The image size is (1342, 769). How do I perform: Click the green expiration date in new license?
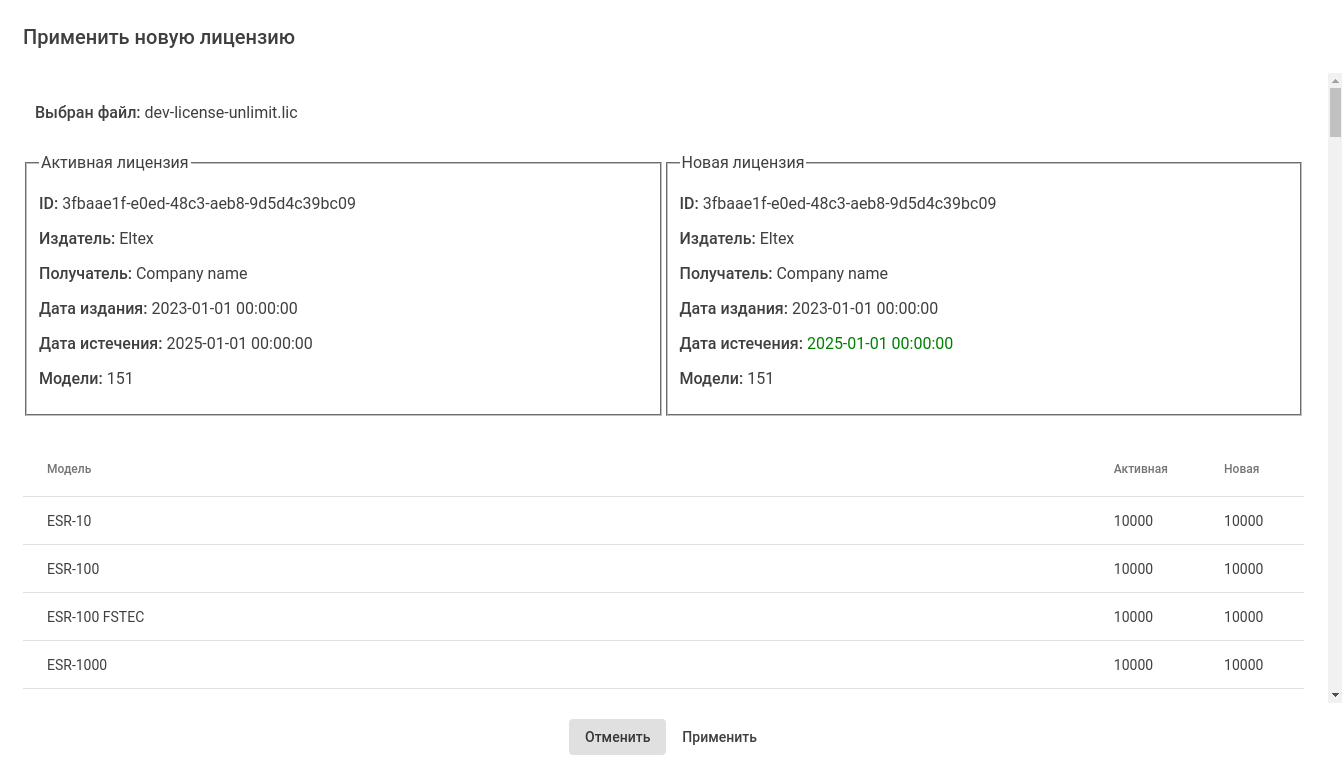[879, 344]
